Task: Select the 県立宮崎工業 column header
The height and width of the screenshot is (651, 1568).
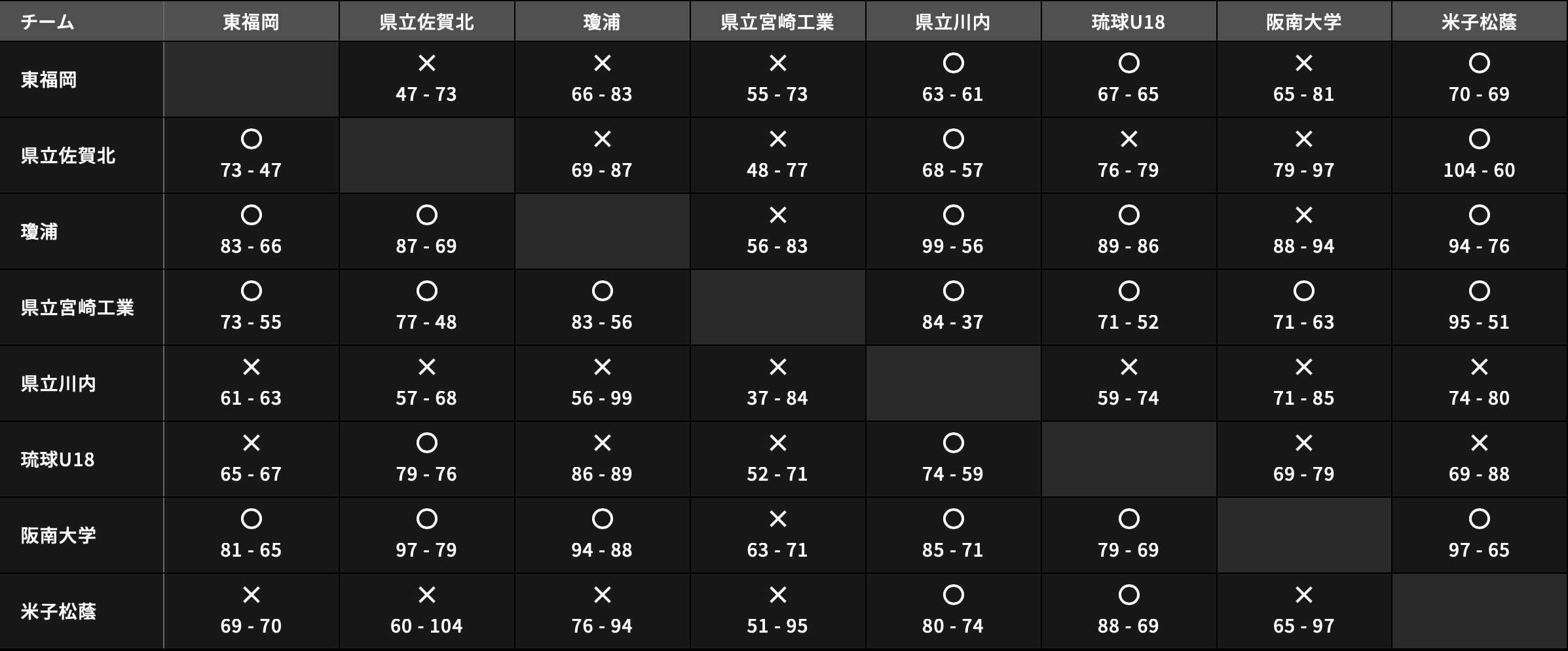Action: 777,22
